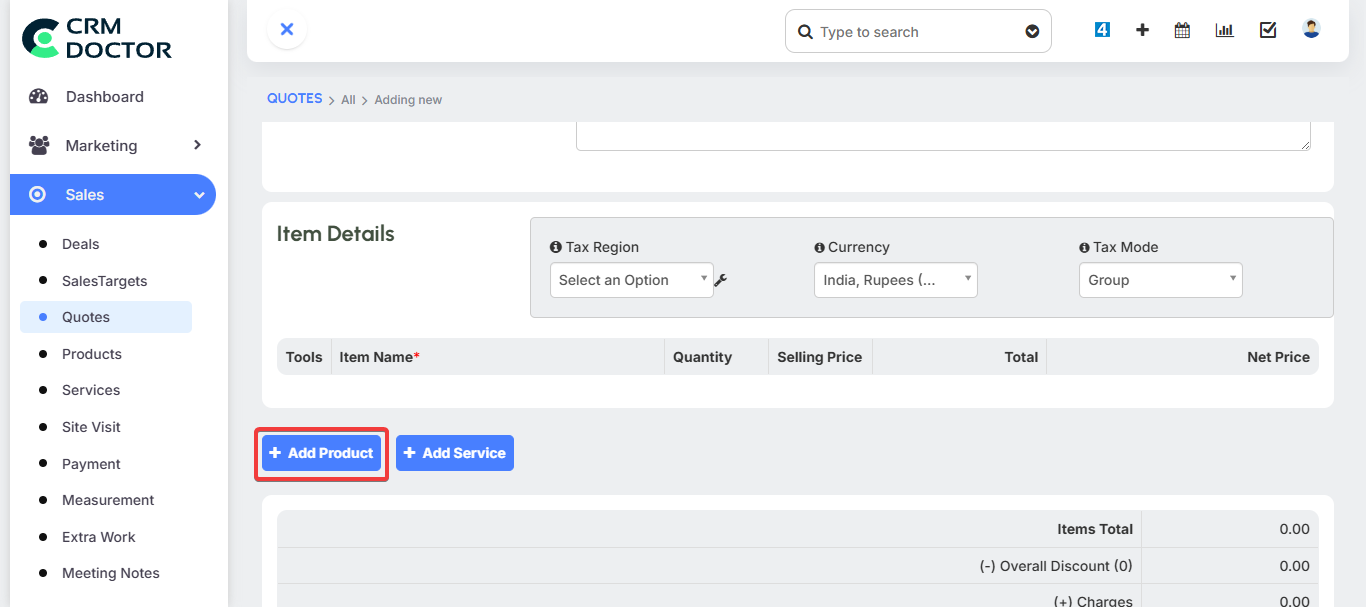Viewport: 1366px width, 607px height.
Task: View reports via the bar chart icon
Action: 1224,29
